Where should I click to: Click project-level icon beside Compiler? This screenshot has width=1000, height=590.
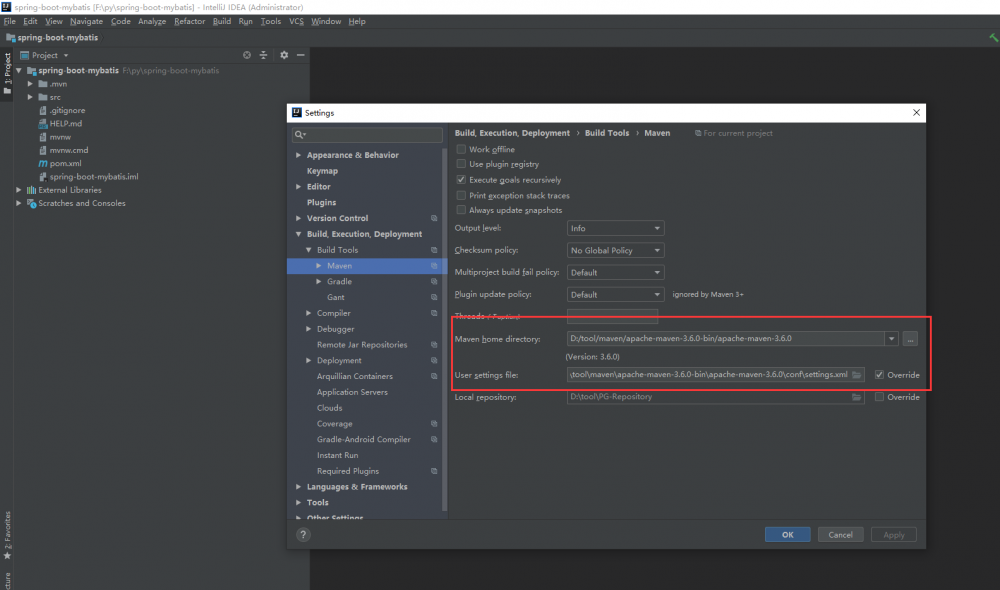[x=434, y=313]
